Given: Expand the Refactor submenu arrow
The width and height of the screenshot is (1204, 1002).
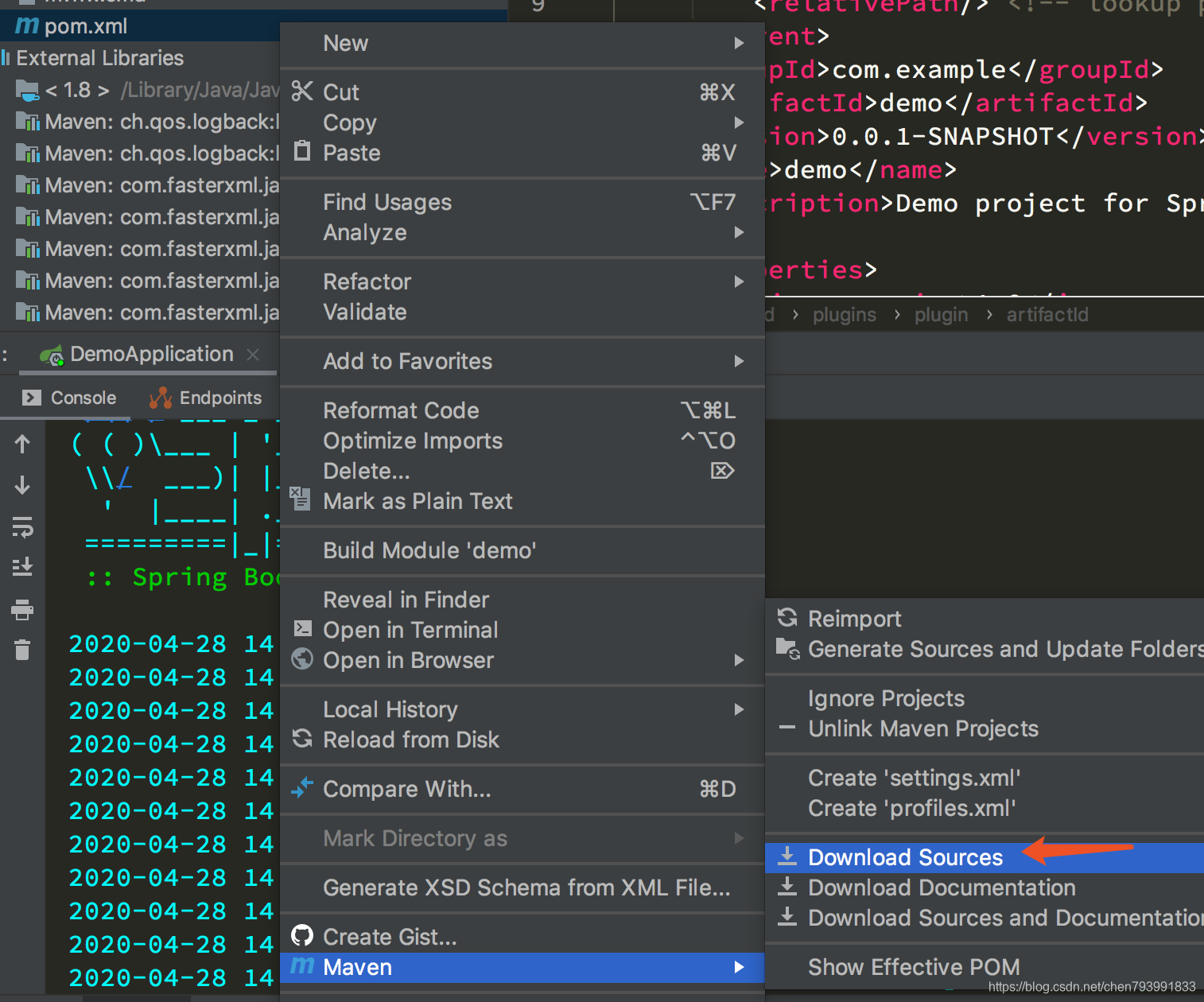Looking at the screenshot, I should point(739,282).
